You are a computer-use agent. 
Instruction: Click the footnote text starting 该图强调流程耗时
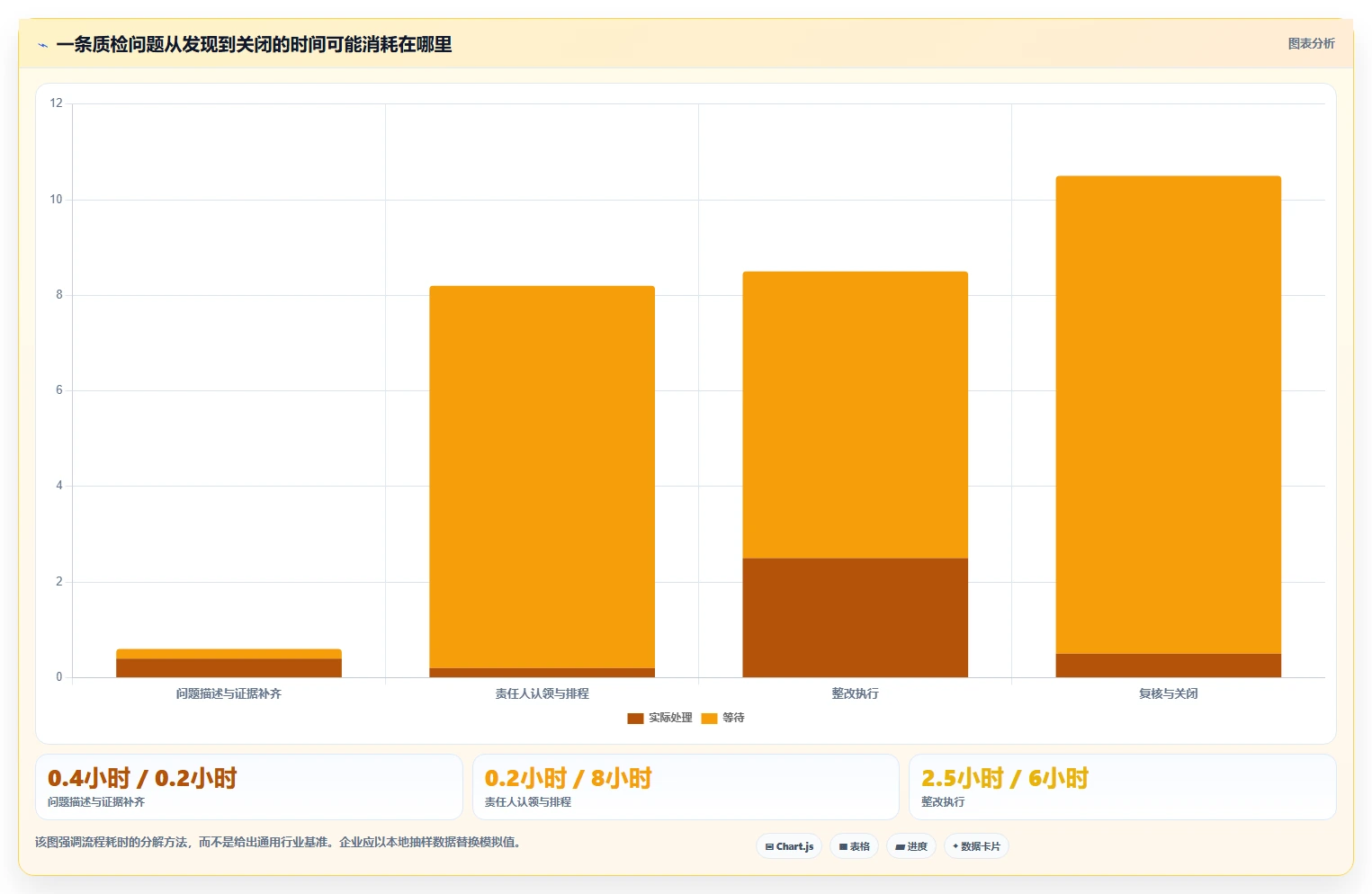278,843
